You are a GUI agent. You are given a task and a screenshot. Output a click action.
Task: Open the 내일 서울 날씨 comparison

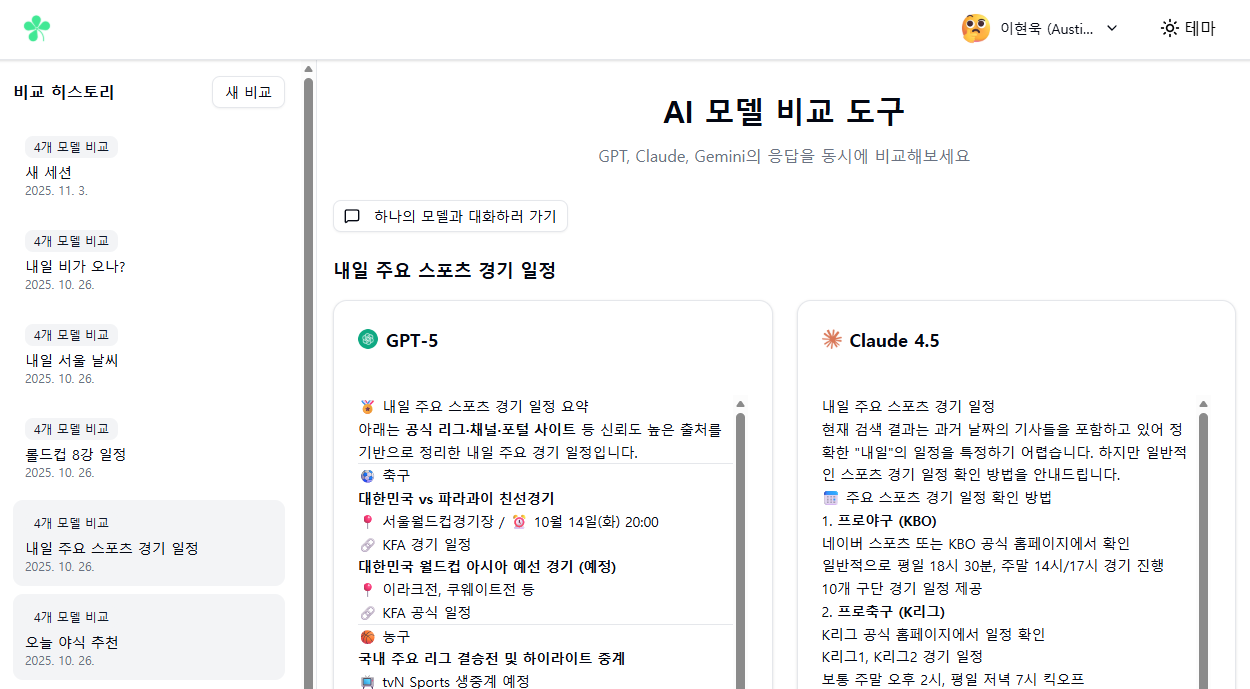(x=148, y=355)
